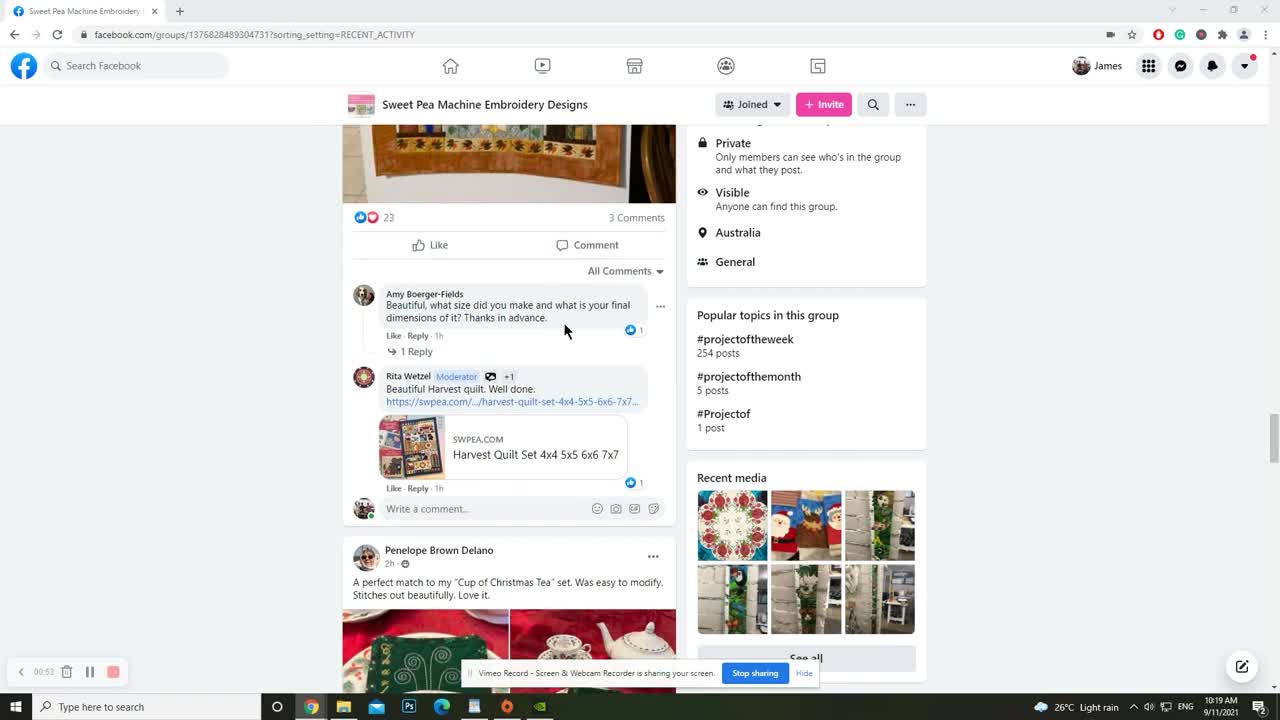Open the Groups icon in top navigation
Viewport: 1280px width, 720px height.
(726, 66)
